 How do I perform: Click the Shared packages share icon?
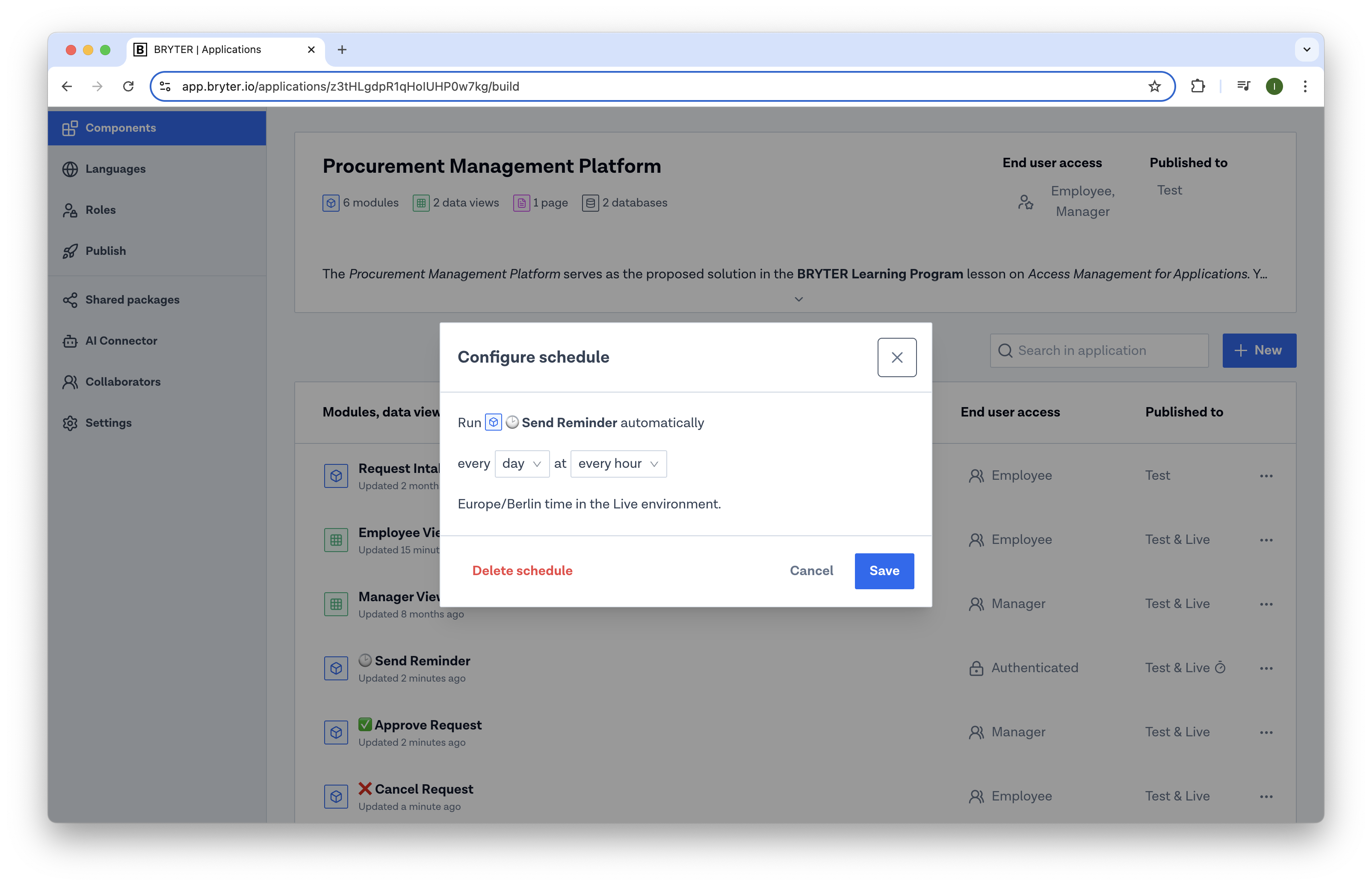(x=70, y=300)
